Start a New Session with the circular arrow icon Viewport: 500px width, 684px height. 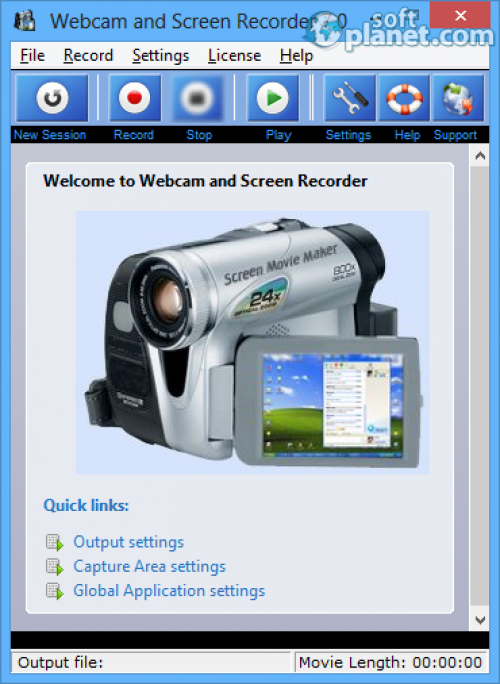pos(52,98)
